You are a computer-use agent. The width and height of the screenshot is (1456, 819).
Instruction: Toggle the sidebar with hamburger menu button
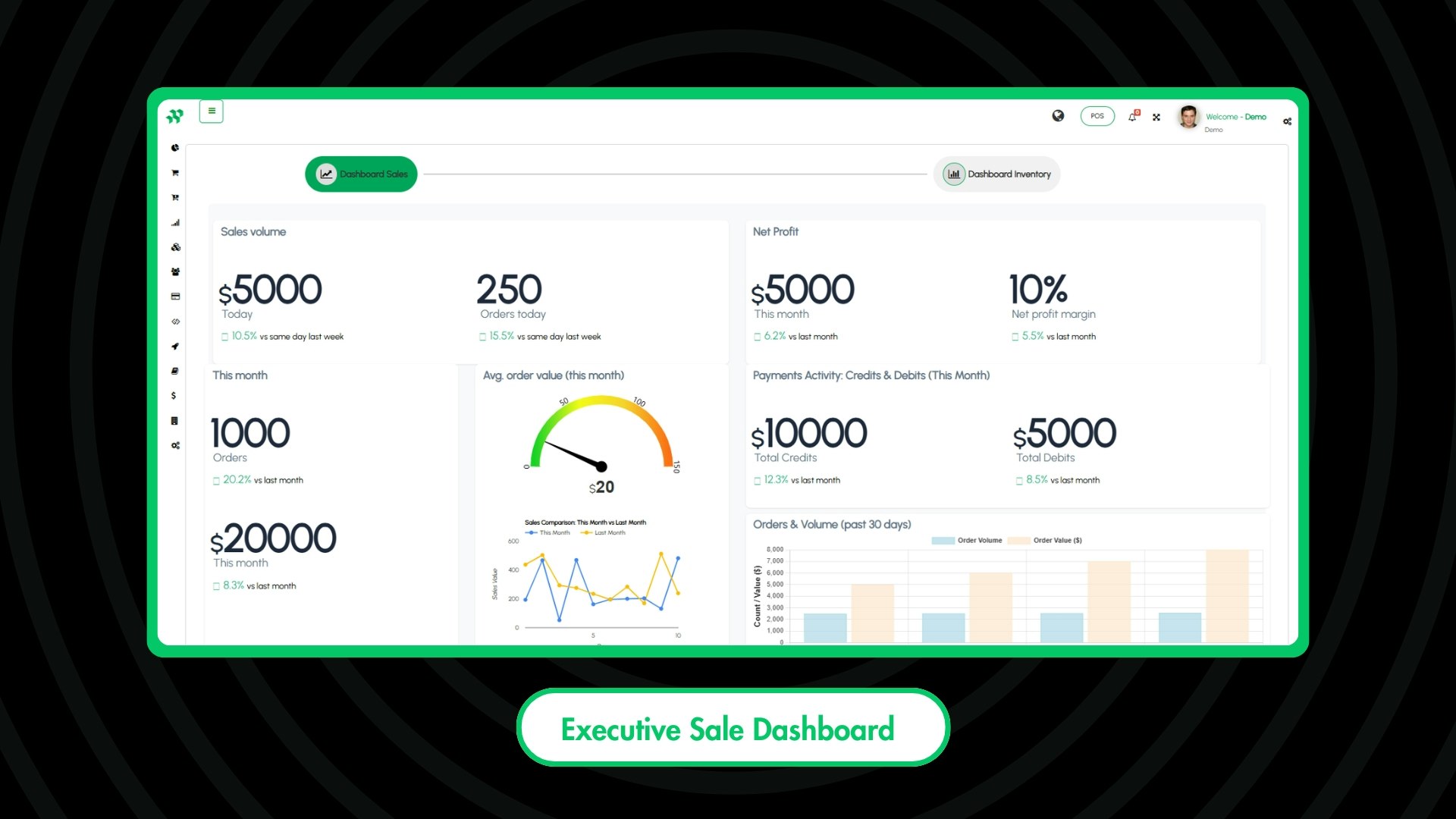(211, 111)
